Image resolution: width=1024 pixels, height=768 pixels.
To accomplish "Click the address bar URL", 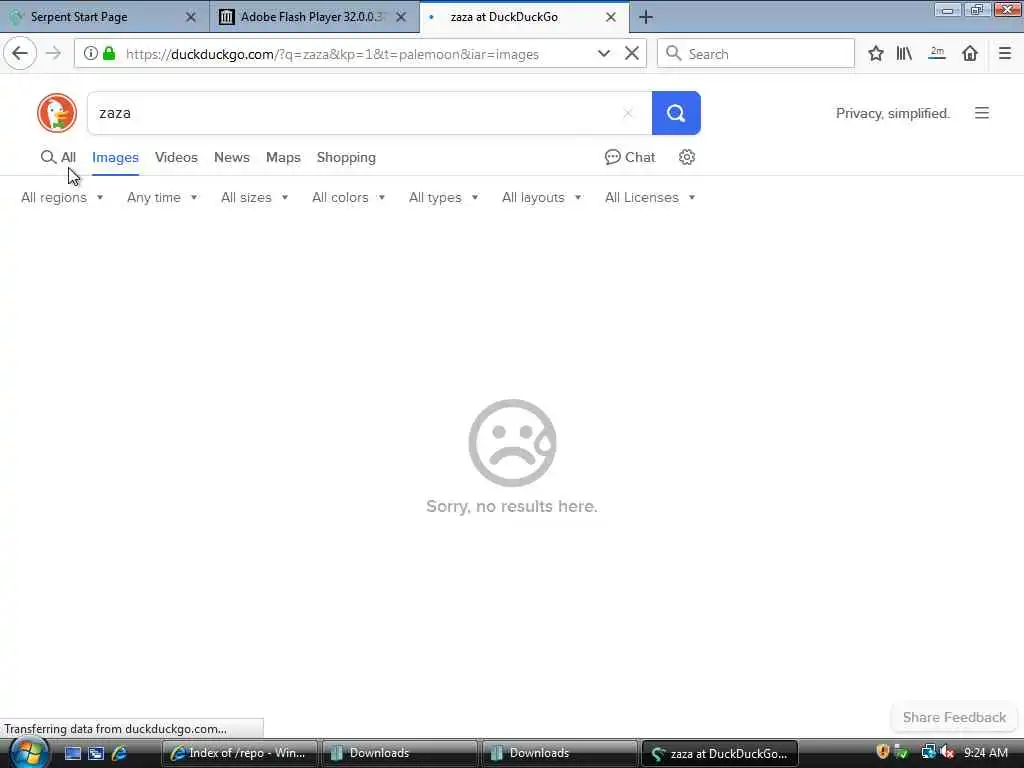I will coord(332,54).
